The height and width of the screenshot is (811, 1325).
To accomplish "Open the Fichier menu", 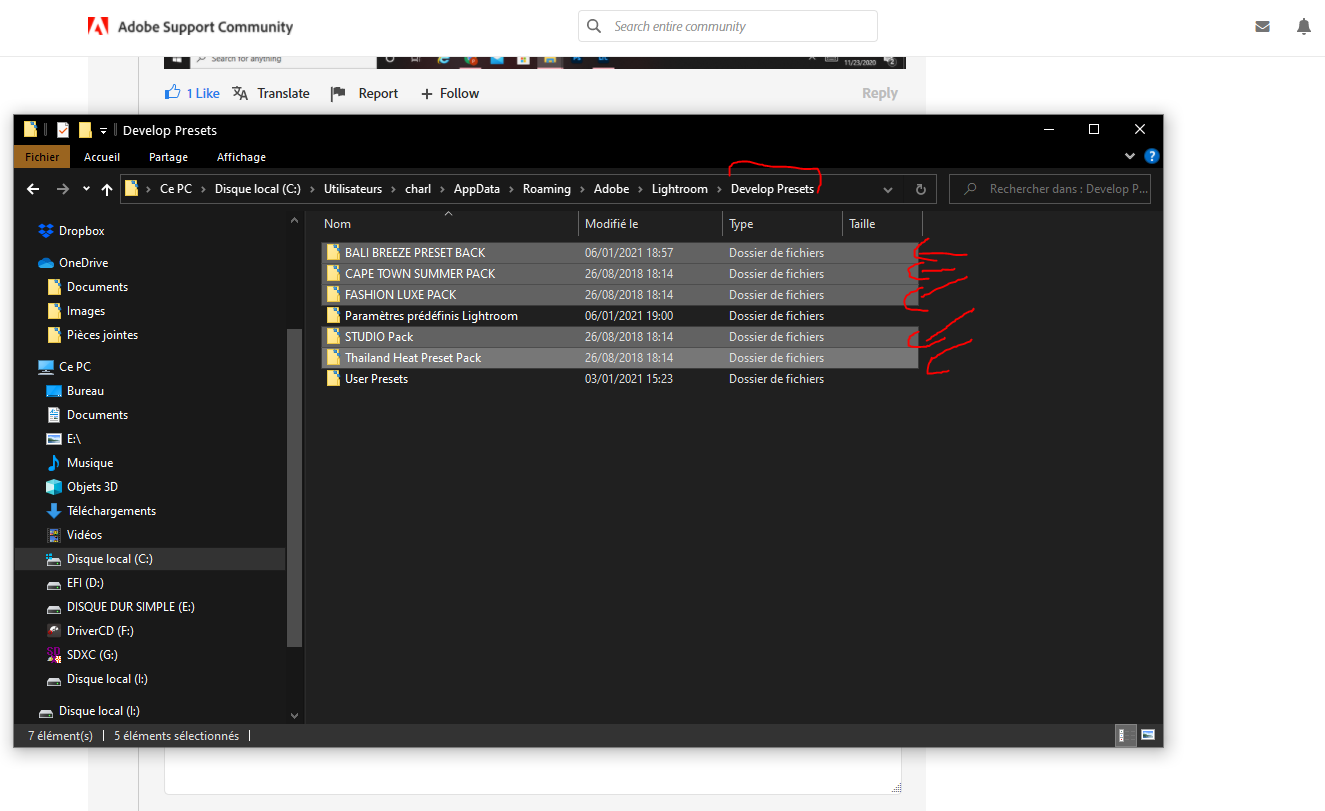I will pyautogui.click(x=41, y=156).
